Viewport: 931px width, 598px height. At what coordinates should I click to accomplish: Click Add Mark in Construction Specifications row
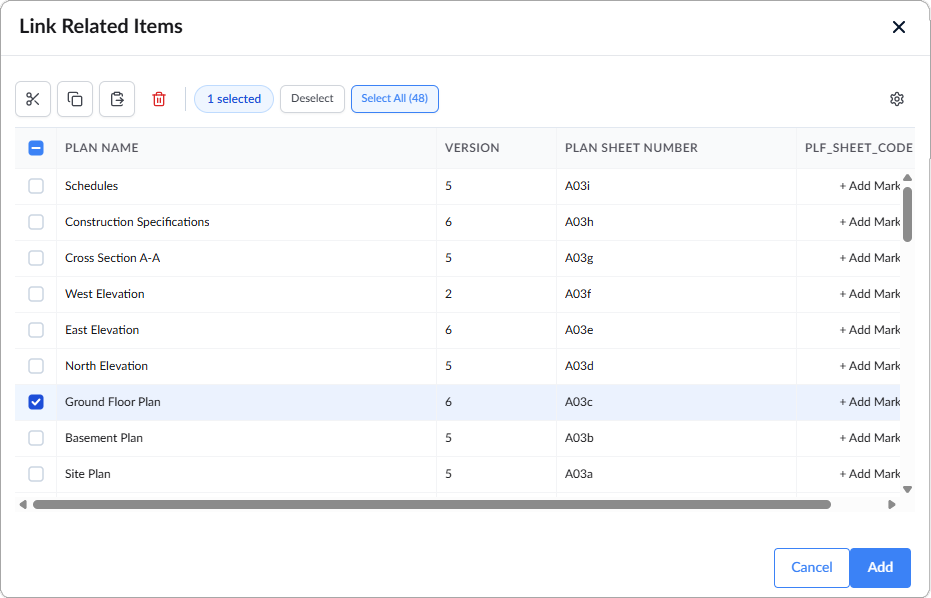click(x=870, y=222)
